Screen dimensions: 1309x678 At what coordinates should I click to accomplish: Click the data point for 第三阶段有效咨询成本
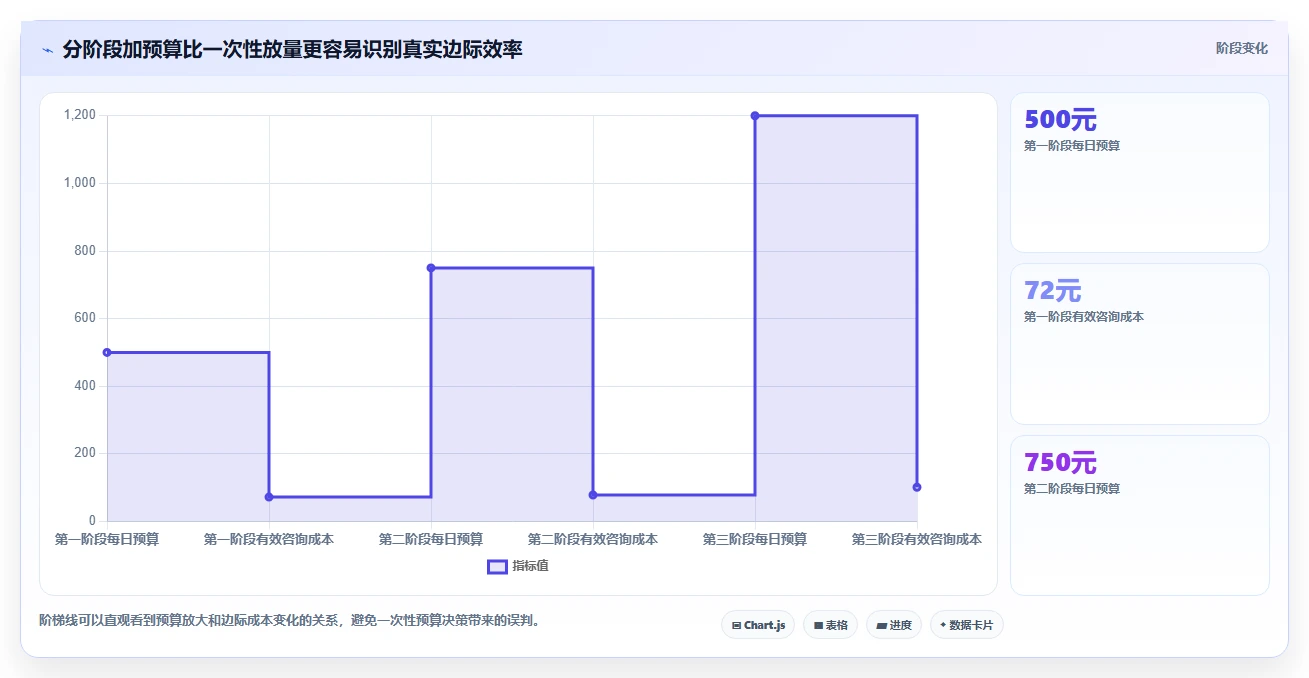pyautogui.click(x=917, y=487)
